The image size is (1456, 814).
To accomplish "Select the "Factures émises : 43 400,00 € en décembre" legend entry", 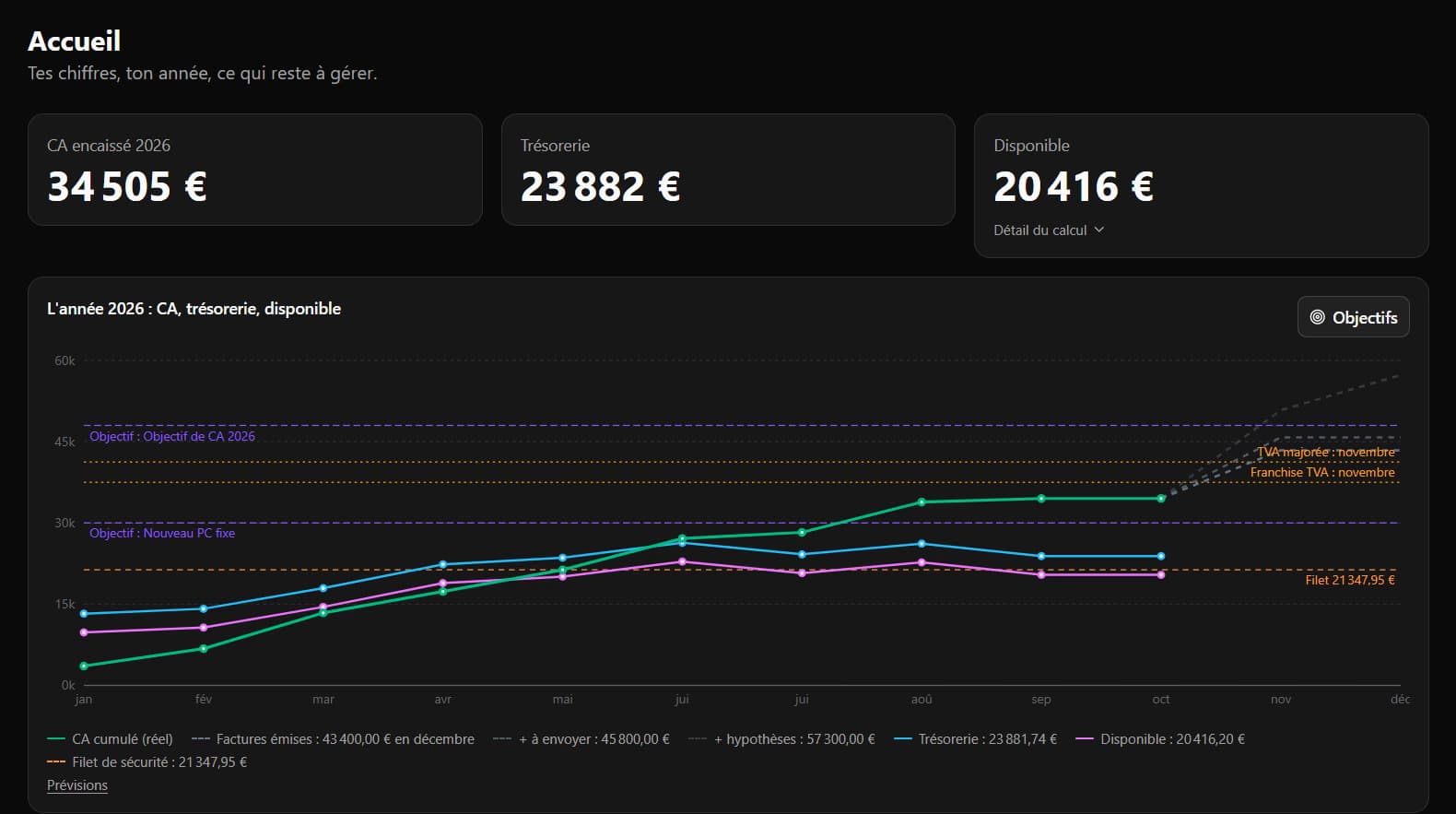I will [333, 739].
